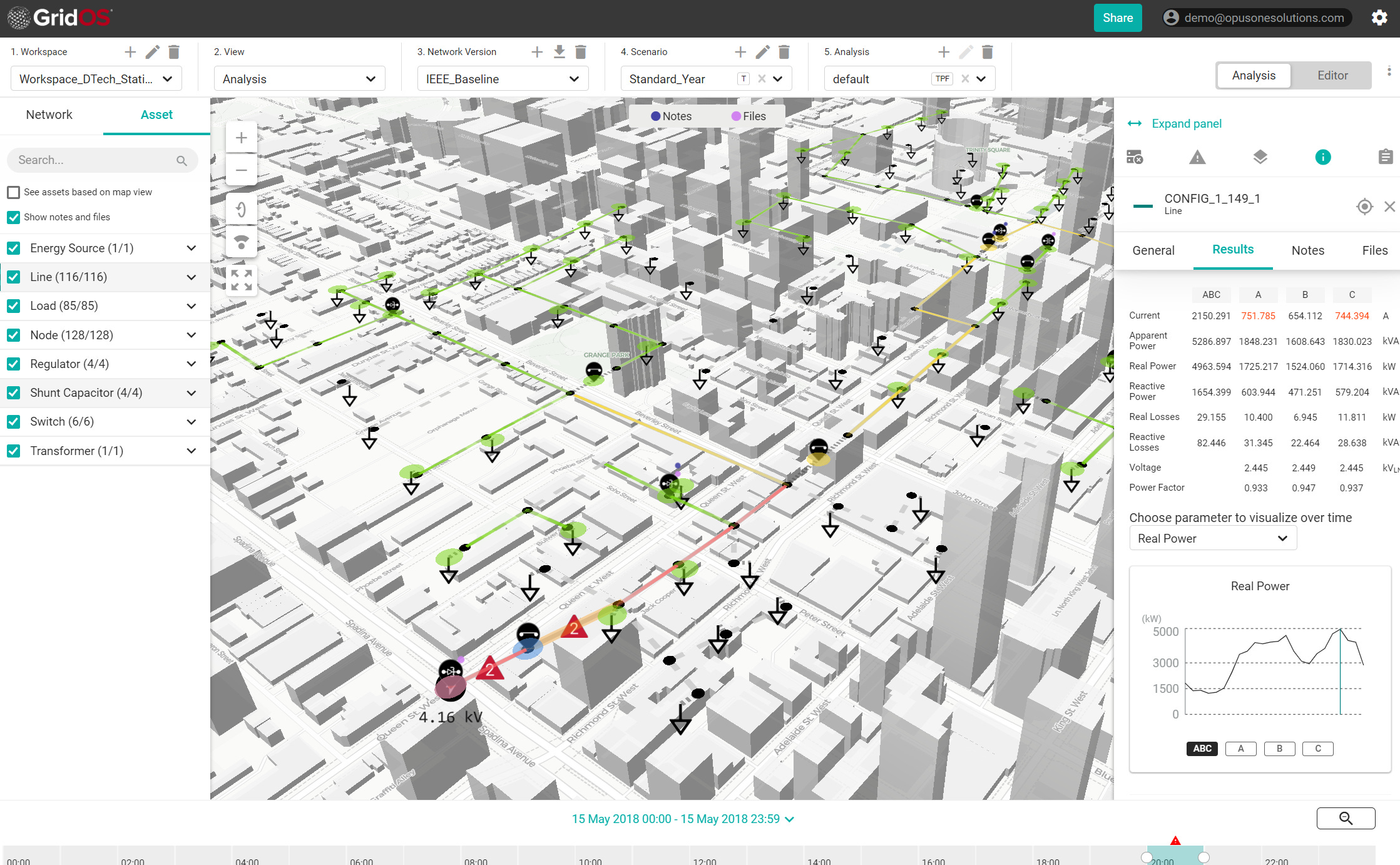
Task: Switch to the Network tab
Action: 49,115
